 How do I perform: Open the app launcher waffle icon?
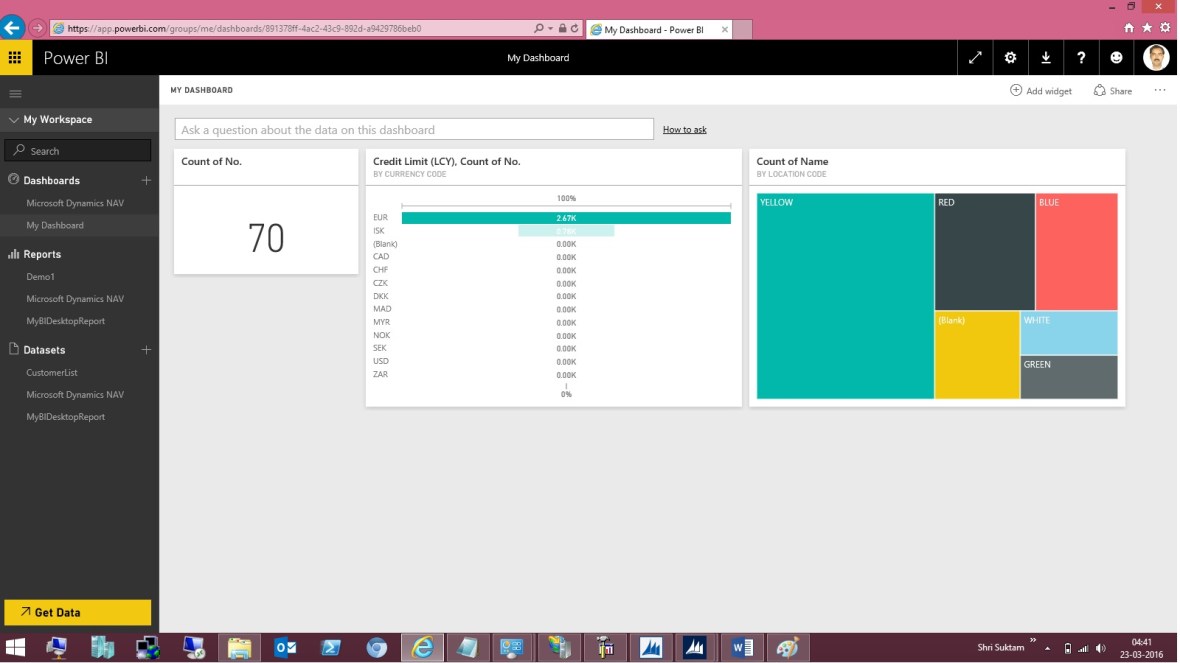click(x=15, y=58)
